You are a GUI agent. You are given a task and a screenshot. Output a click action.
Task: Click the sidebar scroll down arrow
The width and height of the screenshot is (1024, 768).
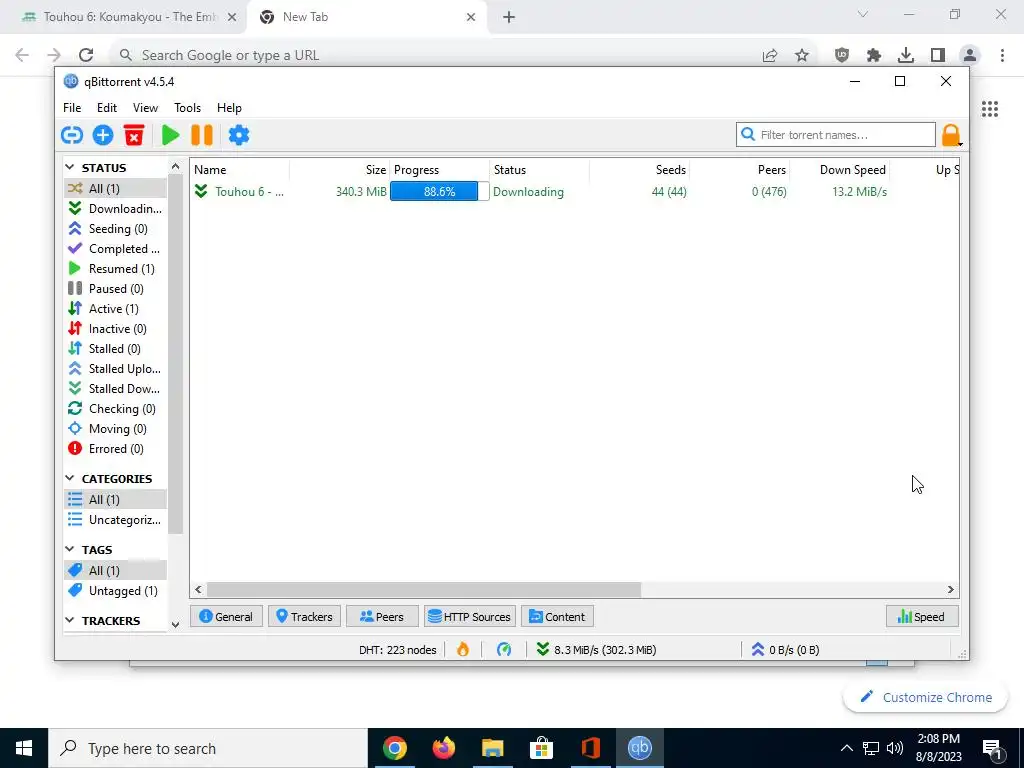tap(175, 624)
